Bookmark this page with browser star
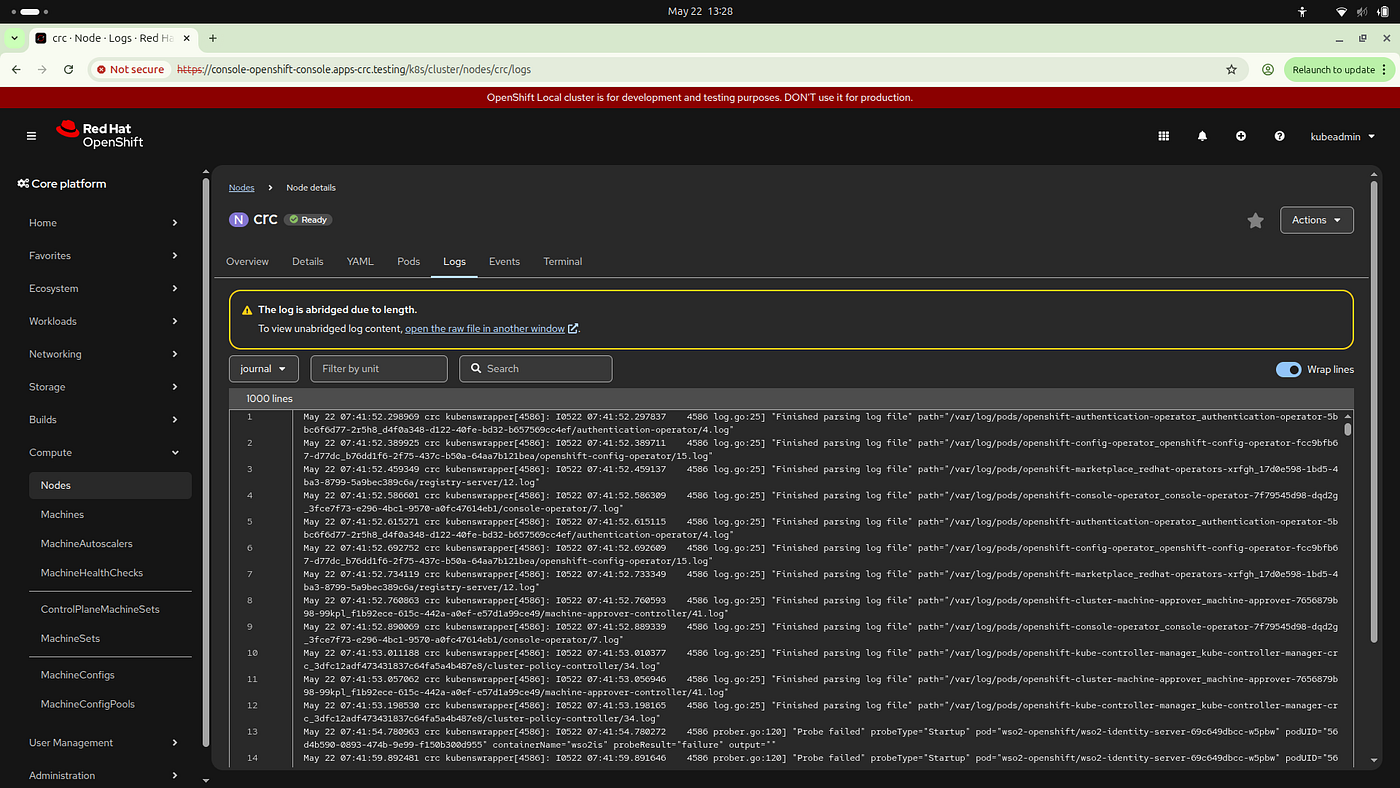The image size is (1400, 788). point(1231,70)
